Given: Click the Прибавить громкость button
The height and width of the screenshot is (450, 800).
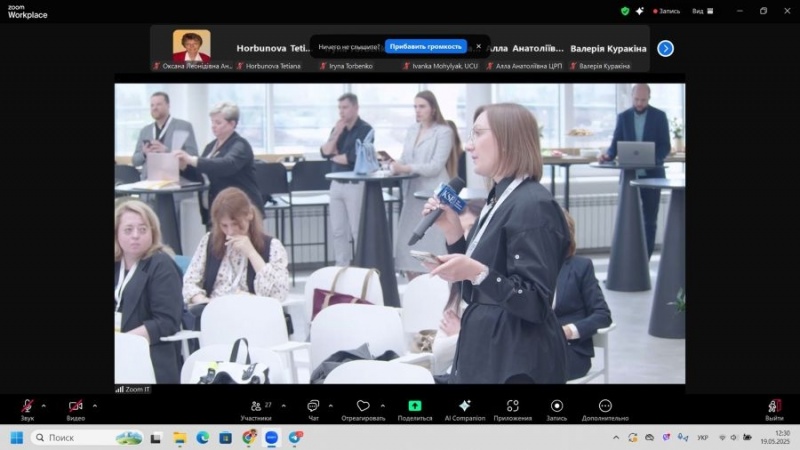Looking at the screenshot, I should point(426,46).
